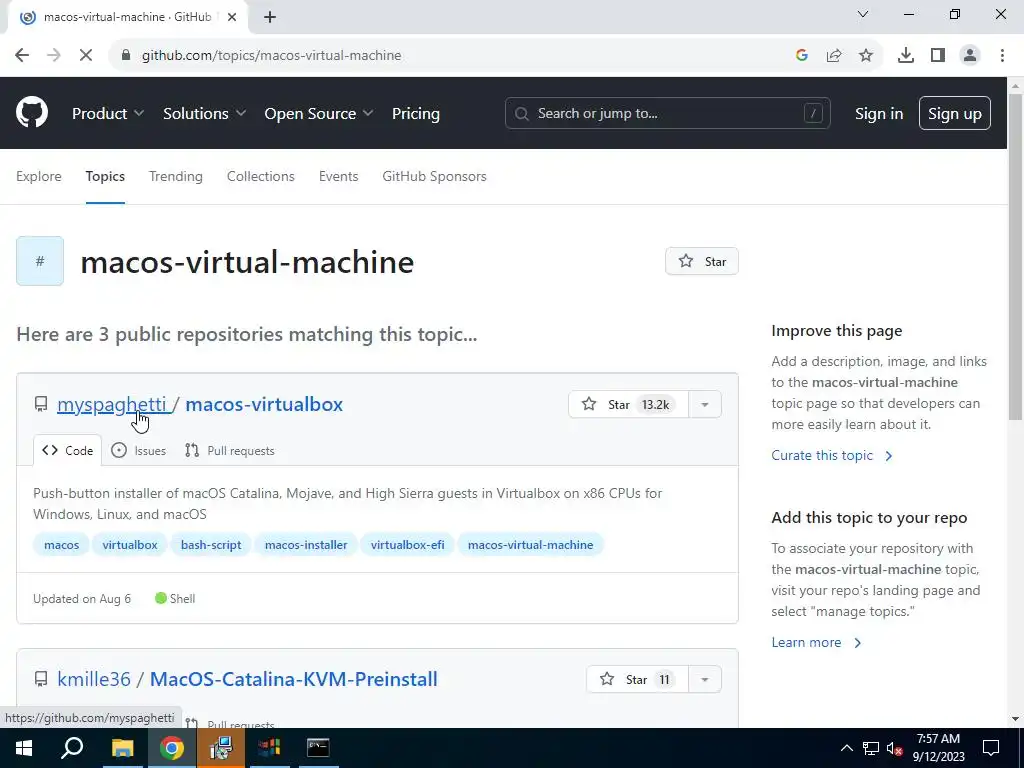
Task: Bookmark this page with the star icon
Action: point(866,56)
